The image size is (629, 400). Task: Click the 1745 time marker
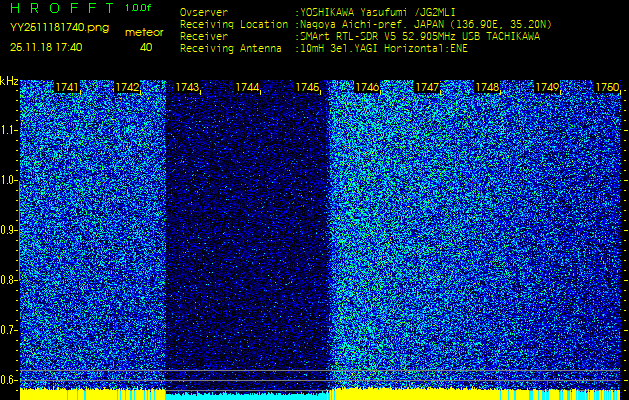[308, 87]
